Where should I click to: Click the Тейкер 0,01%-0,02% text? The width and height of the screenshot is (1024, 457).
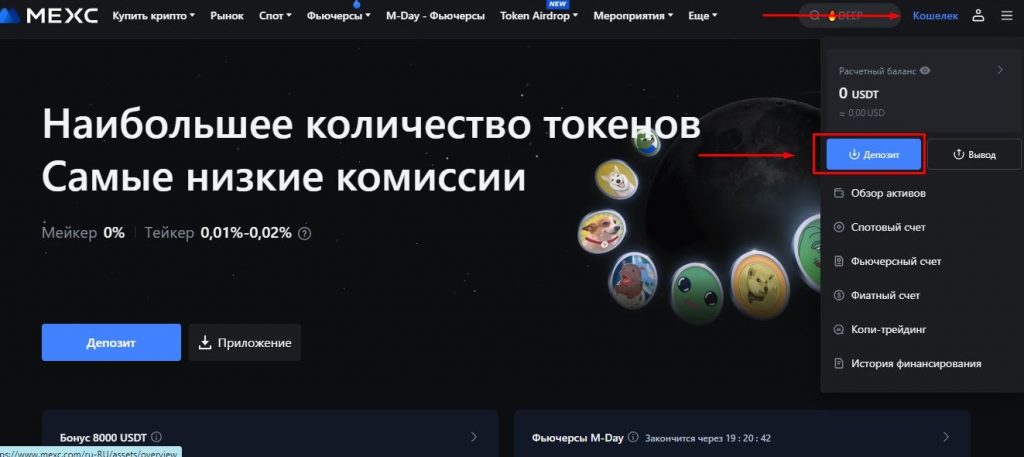click(218, 232)
